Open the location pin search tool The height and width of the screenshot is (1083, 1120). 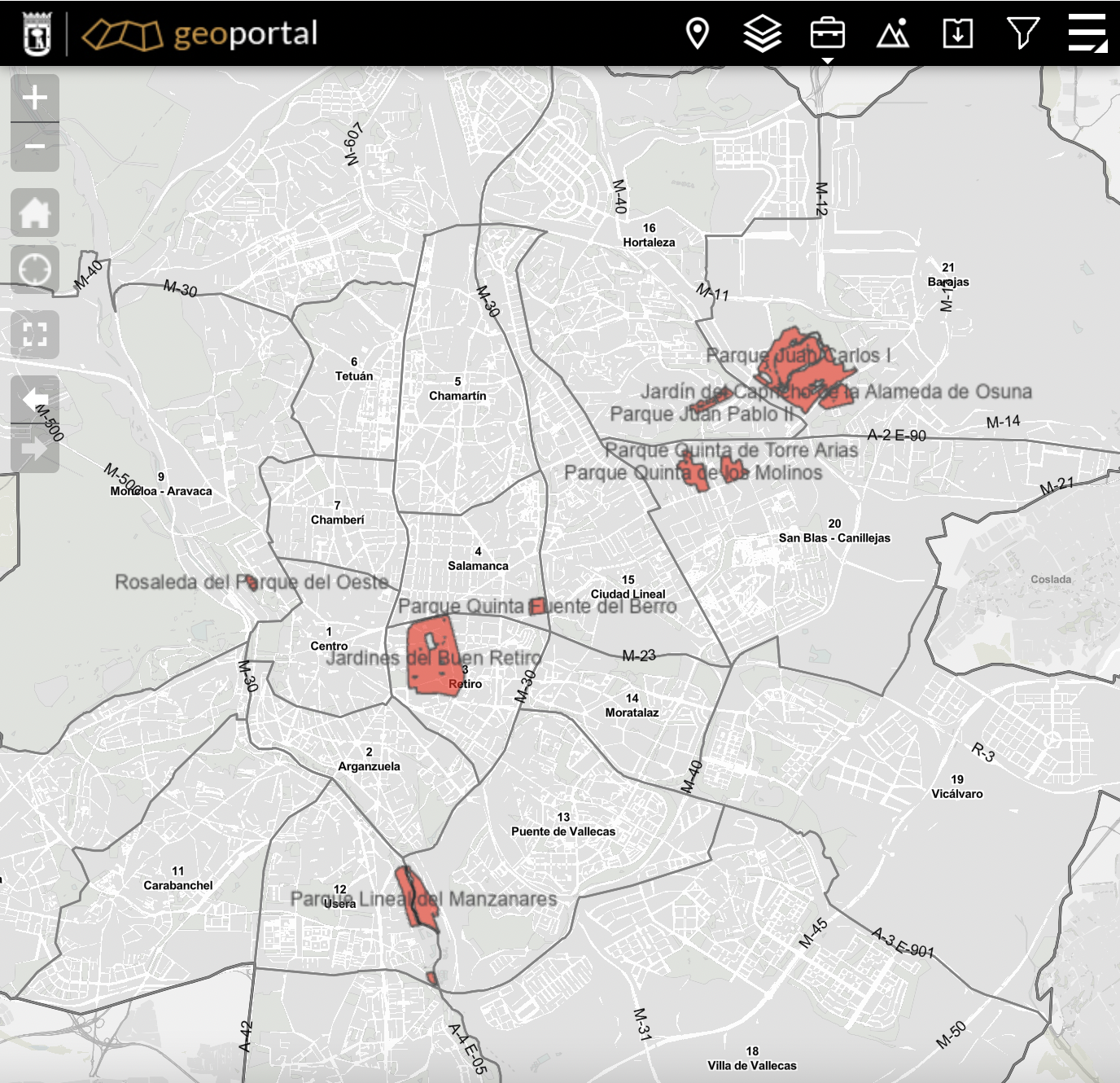coord(698,33)
